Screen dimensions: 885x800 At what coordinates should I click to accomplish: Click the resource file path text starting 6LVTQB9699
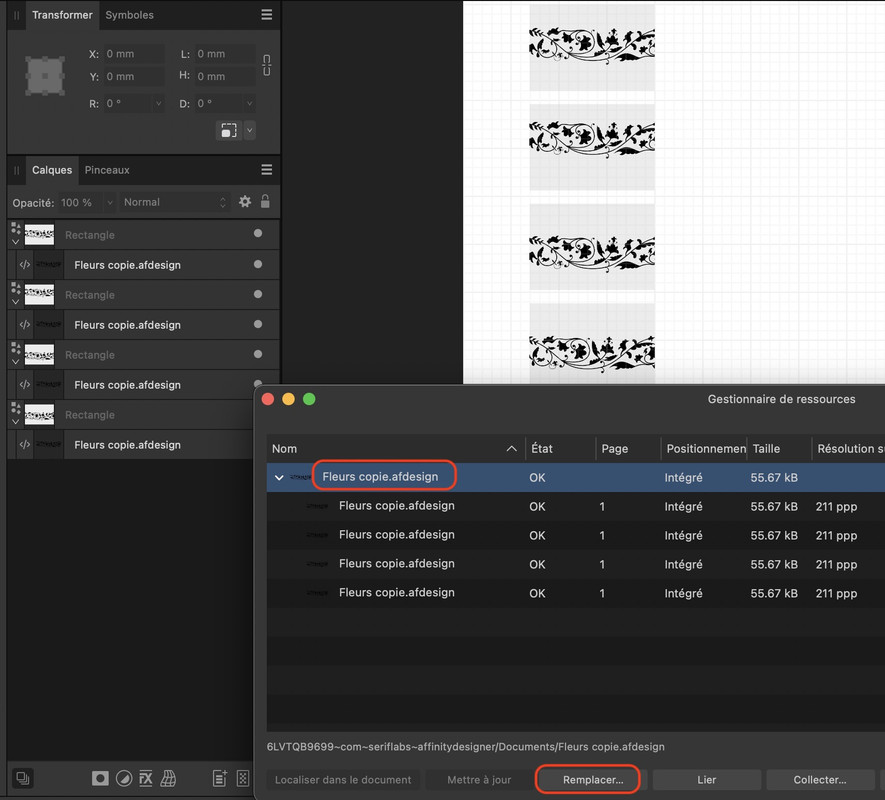[466, 746]
